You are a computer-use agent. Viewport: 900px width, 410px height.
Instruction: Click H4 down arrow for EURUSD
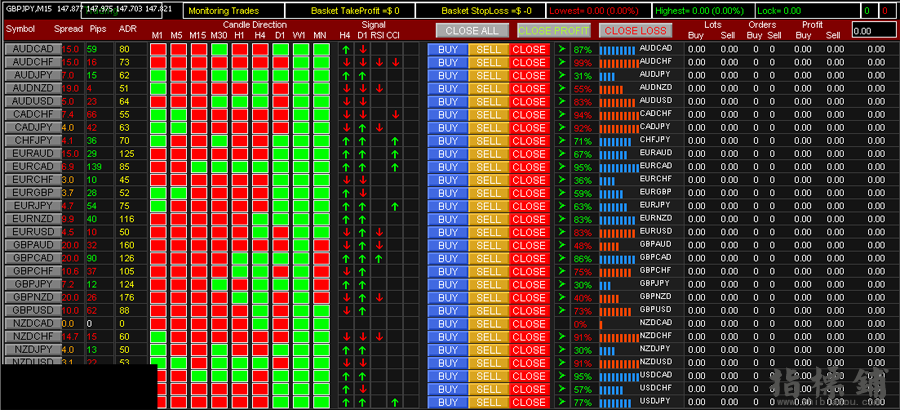[x=346, y=233]
